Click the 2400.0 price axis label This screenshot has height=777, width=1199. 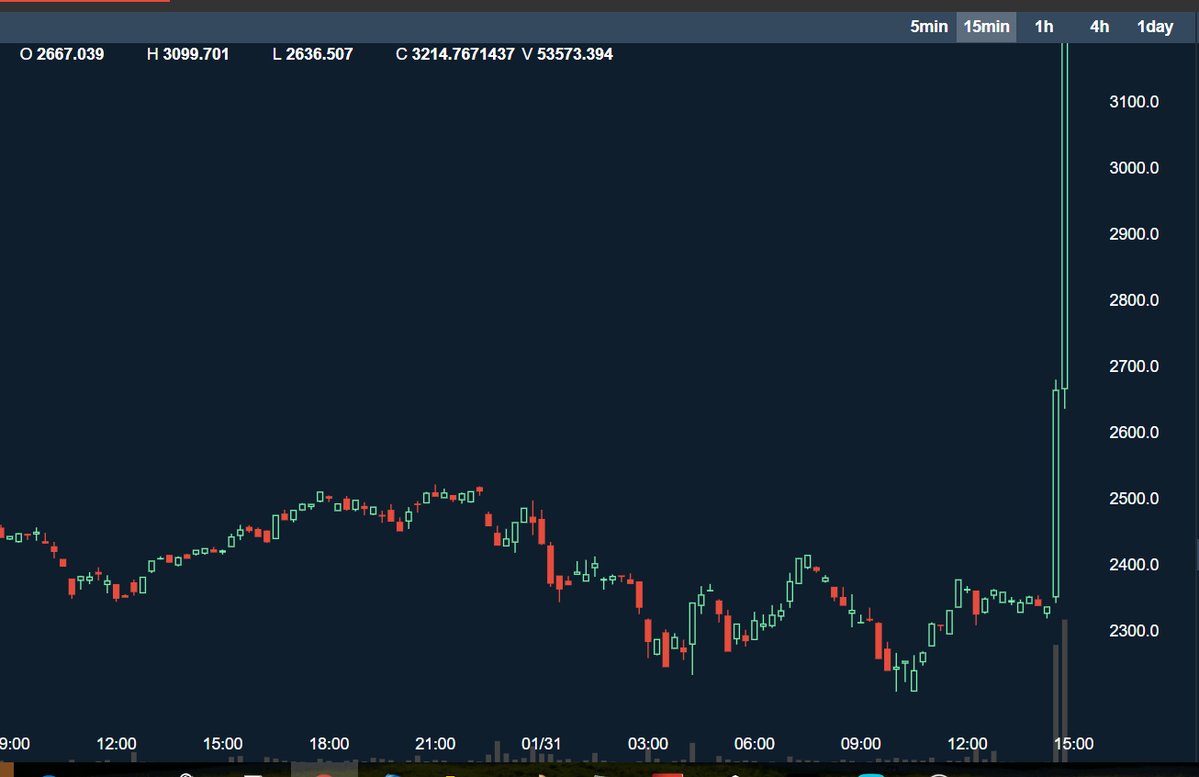tap(1134, 564)
